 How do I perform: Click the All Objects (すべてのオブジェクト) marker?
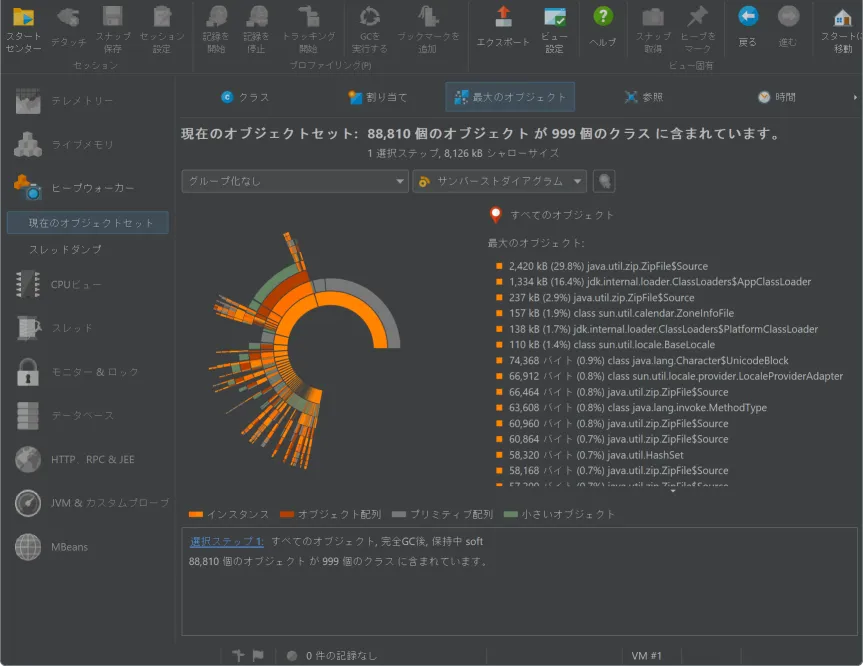coord(496,215)
